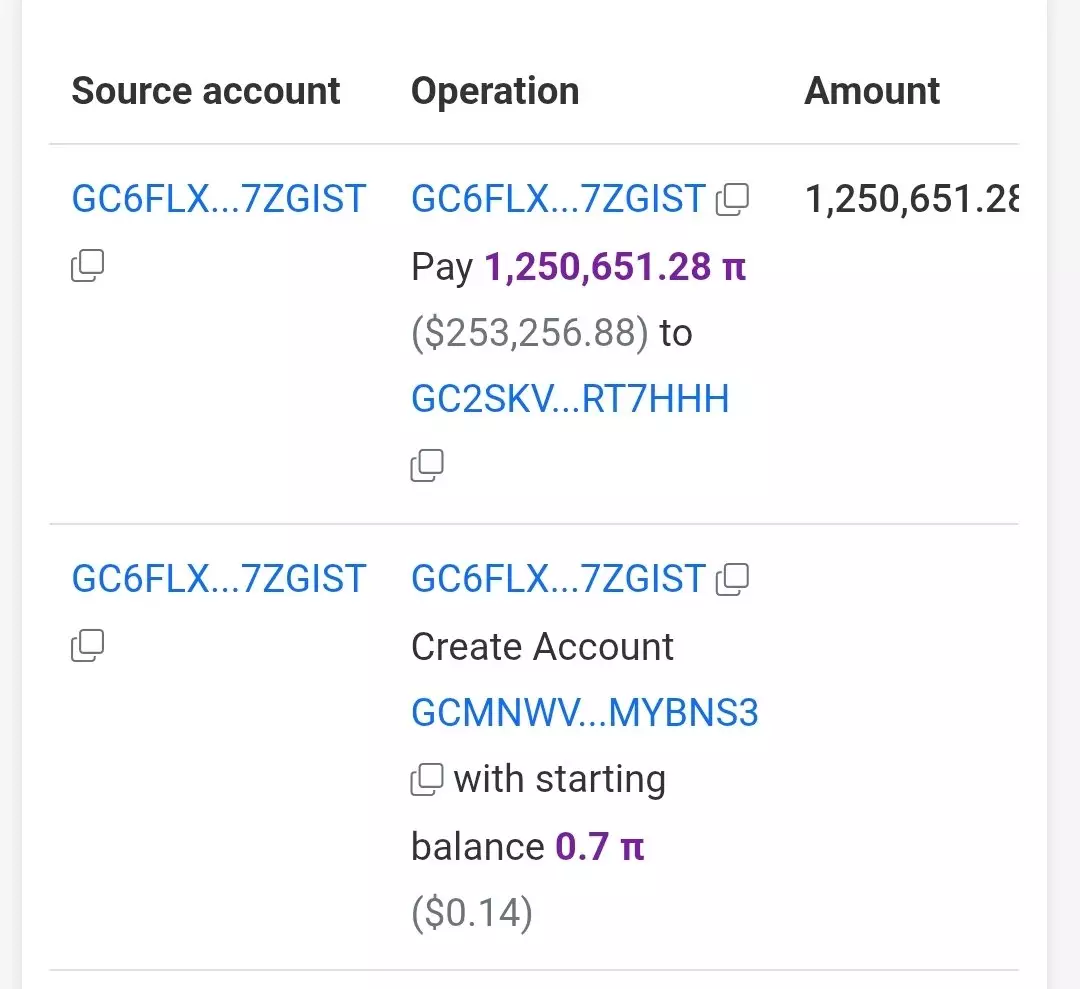
Task: Copy source account address in Create Account row
Action: (88, 646)
